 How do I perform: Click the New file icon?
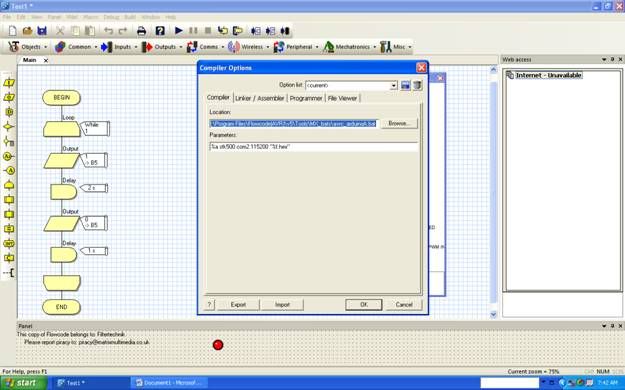click(12, 31)
